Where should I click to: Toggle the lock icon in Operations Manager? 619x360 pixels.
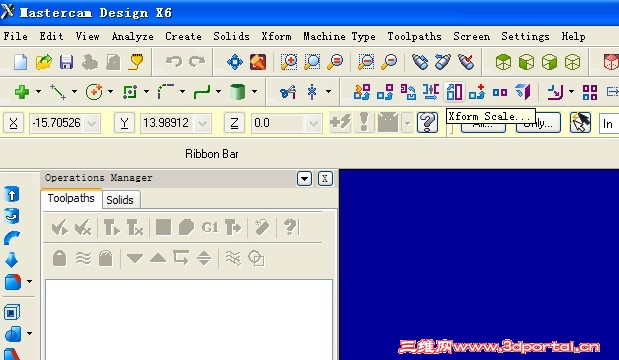click(x=59, y=259)
